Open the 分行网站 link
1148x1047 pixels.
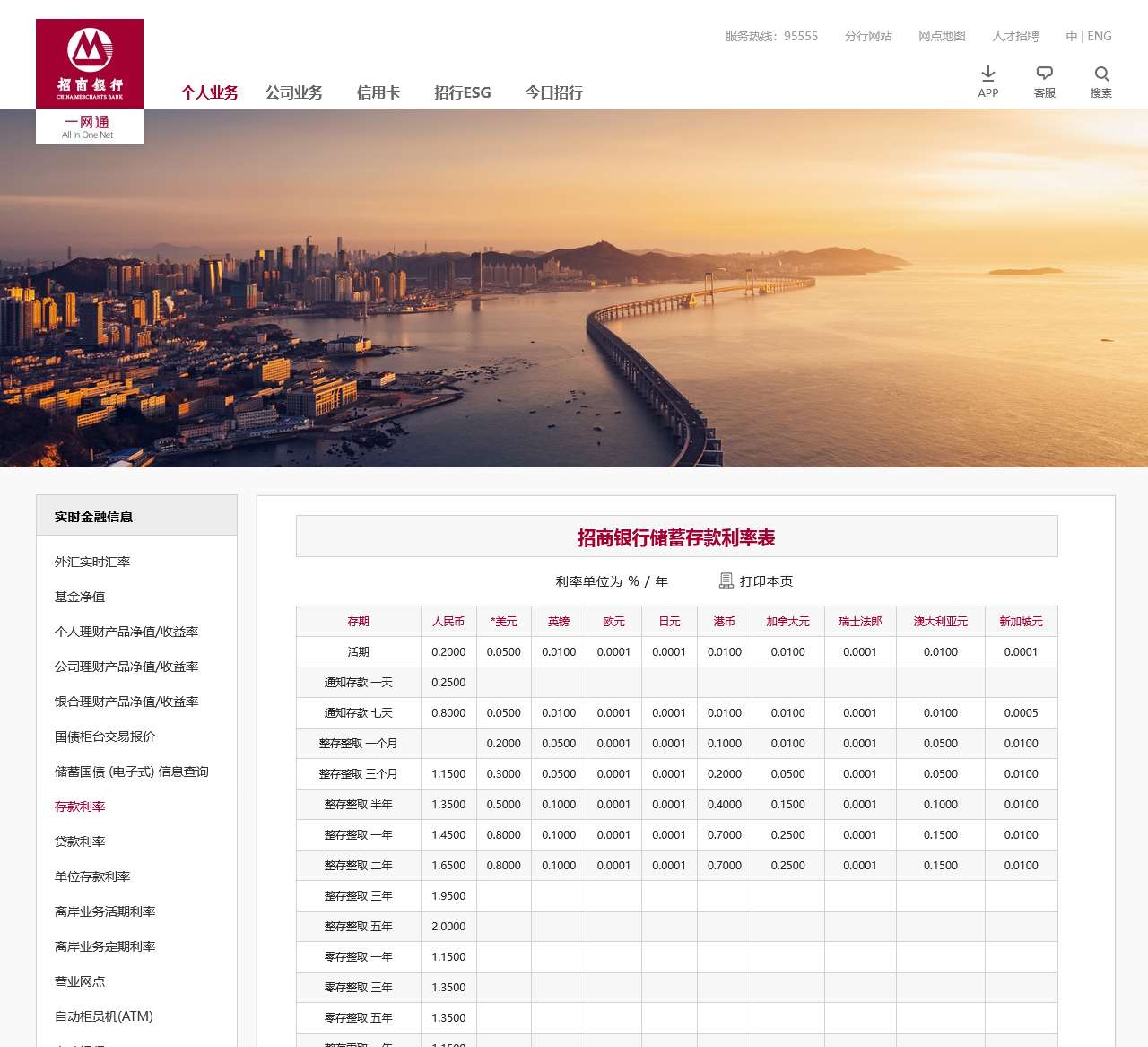(x=868, y=36)
